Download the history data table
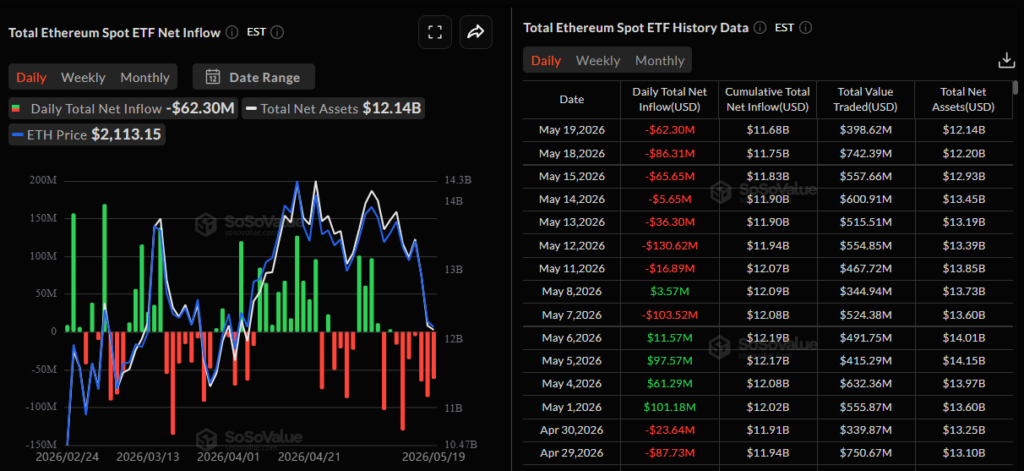Screen dimensions: 1024x471 (x=1006, y=61)
